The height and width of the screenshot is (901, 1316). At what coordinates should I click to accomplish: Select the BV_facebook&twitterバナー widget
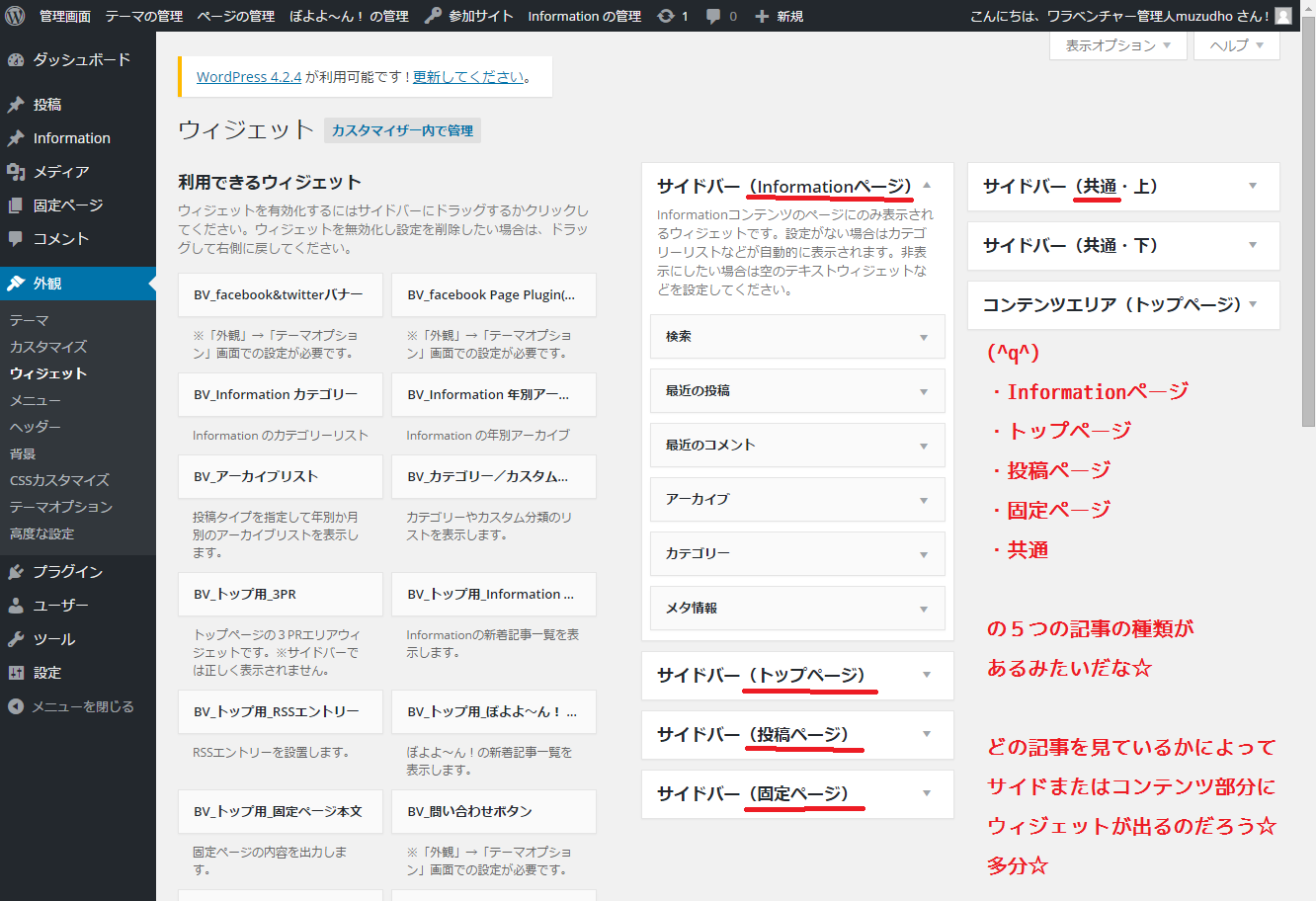click(x=281, y=294)
